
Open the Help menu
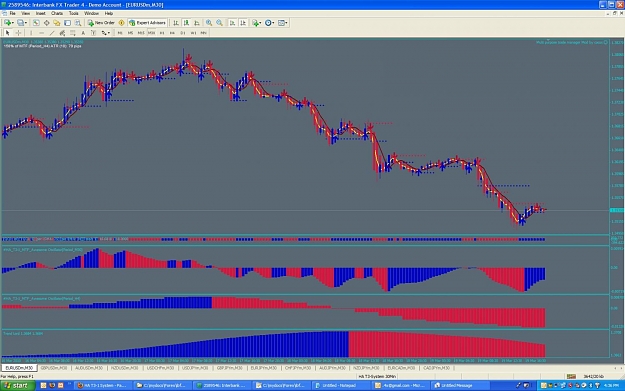pos(108,13)
